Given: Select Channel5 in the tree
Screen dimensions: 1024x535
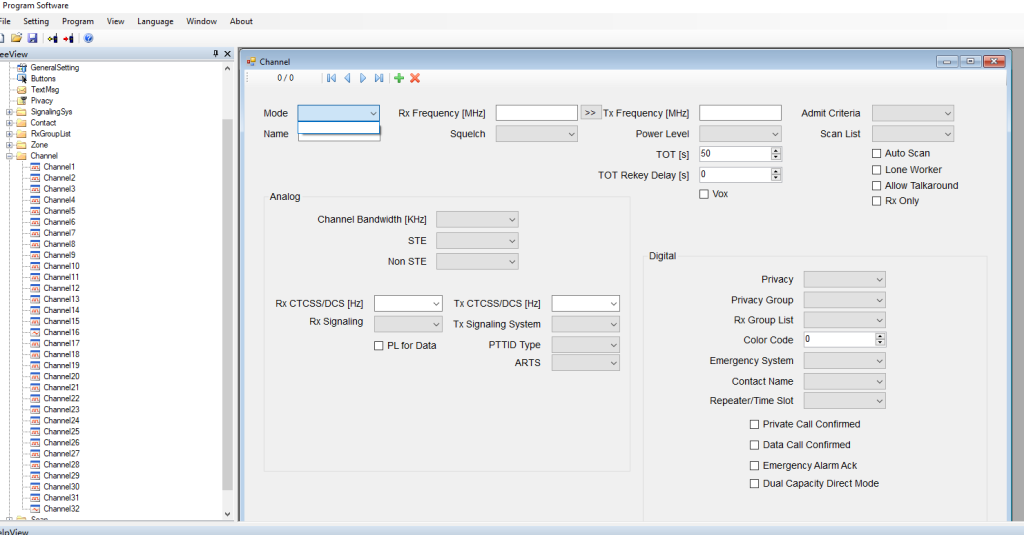Looking at the screenshot, I should coord(58,211).
